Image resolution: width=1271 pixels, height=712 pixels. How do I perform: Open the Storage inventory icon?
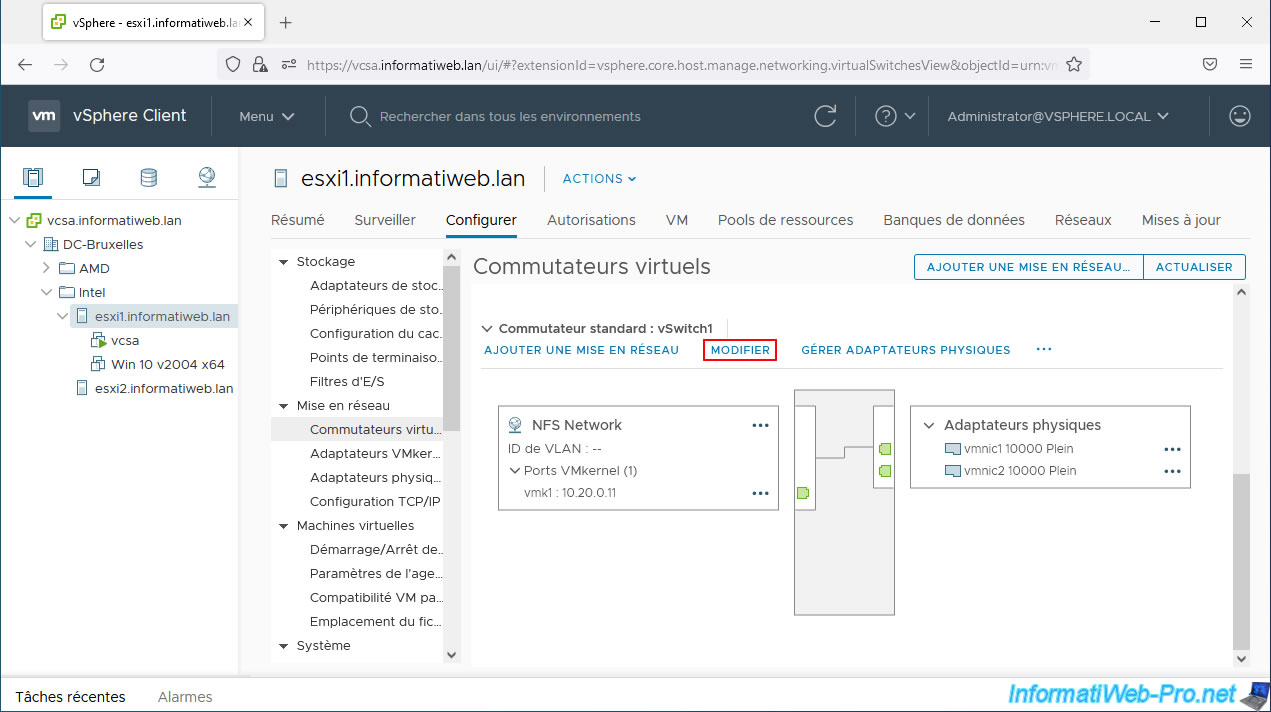[x=148, y=178]
